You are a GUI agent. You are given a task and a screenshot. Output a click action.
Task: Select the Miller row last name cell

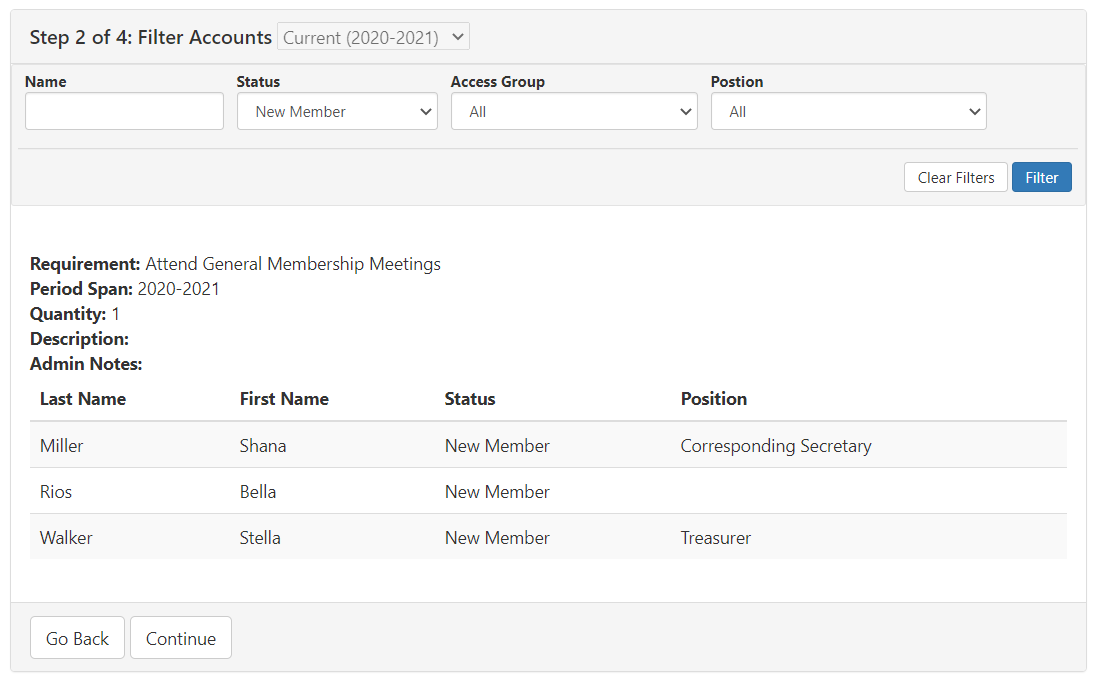point(62,446)
